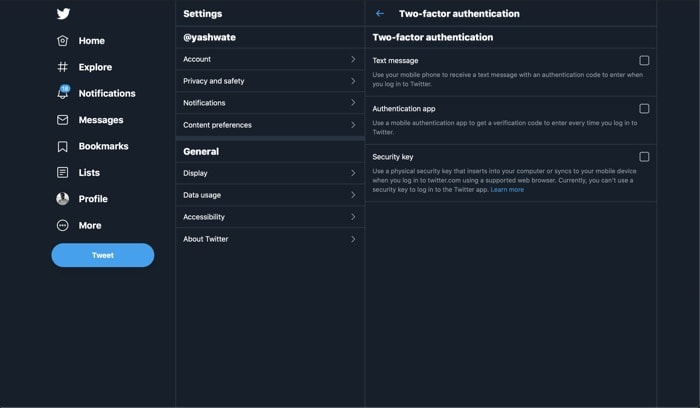Select the Data usage label
The image size is (700, 408).
[x=202, y=195]
